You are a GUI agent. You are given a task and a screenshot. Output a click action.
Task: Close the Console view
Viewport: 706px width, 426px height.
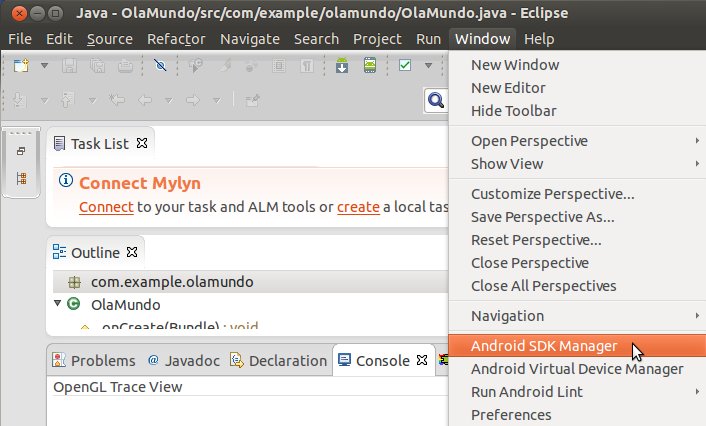422,360
